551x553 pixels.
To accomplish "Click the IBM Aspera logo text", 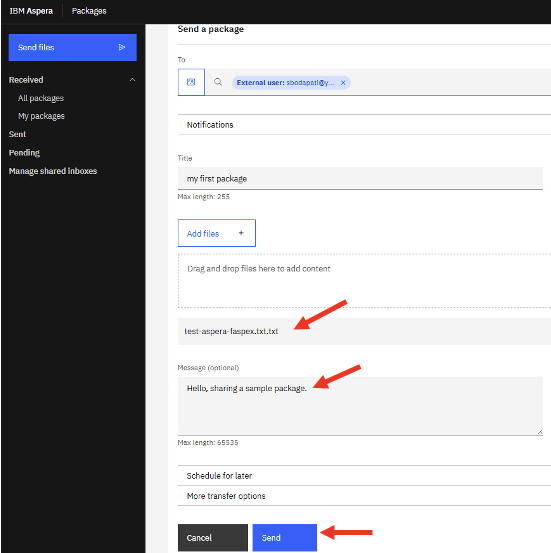I will (31, 11).
